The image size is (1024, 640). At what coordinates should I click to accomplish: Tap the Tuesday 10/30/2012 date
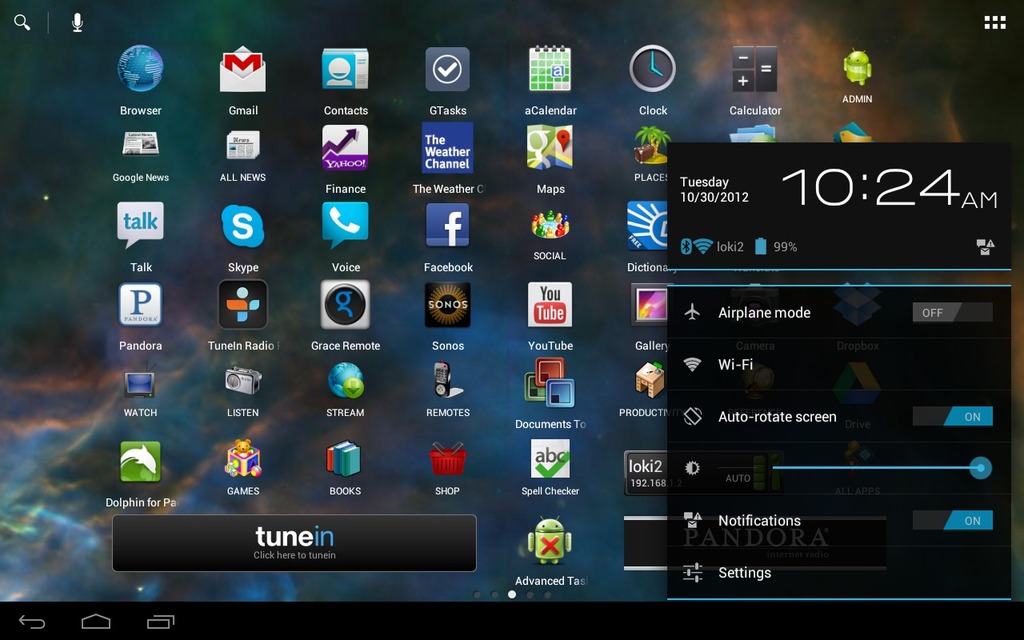[714, 189]
